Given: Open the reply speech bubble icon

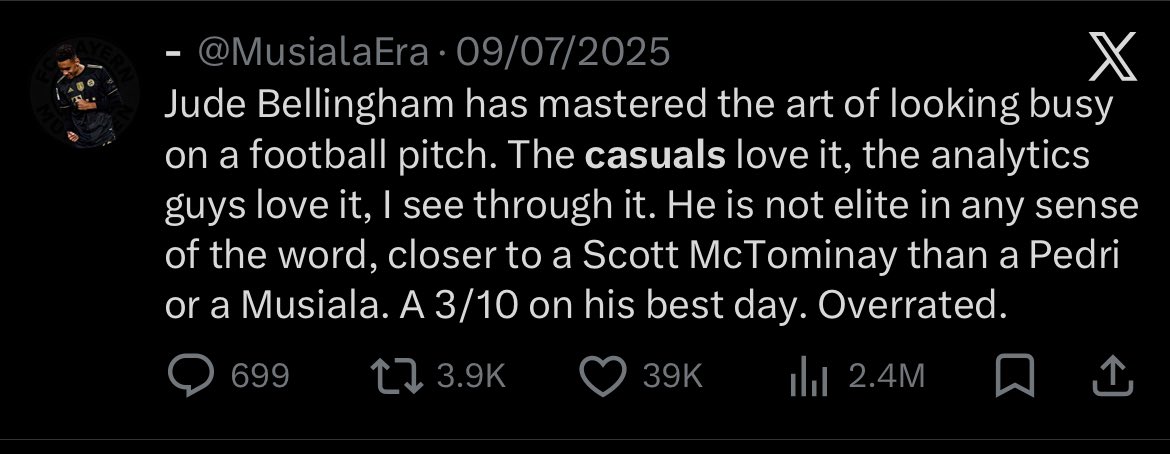Looking at the screenshot, I should (x=191, y=375).
